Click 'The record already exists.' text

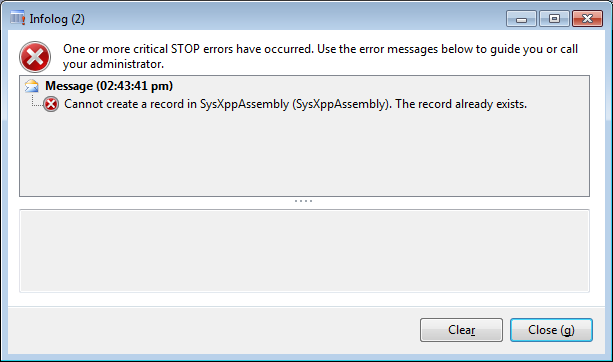461,104
